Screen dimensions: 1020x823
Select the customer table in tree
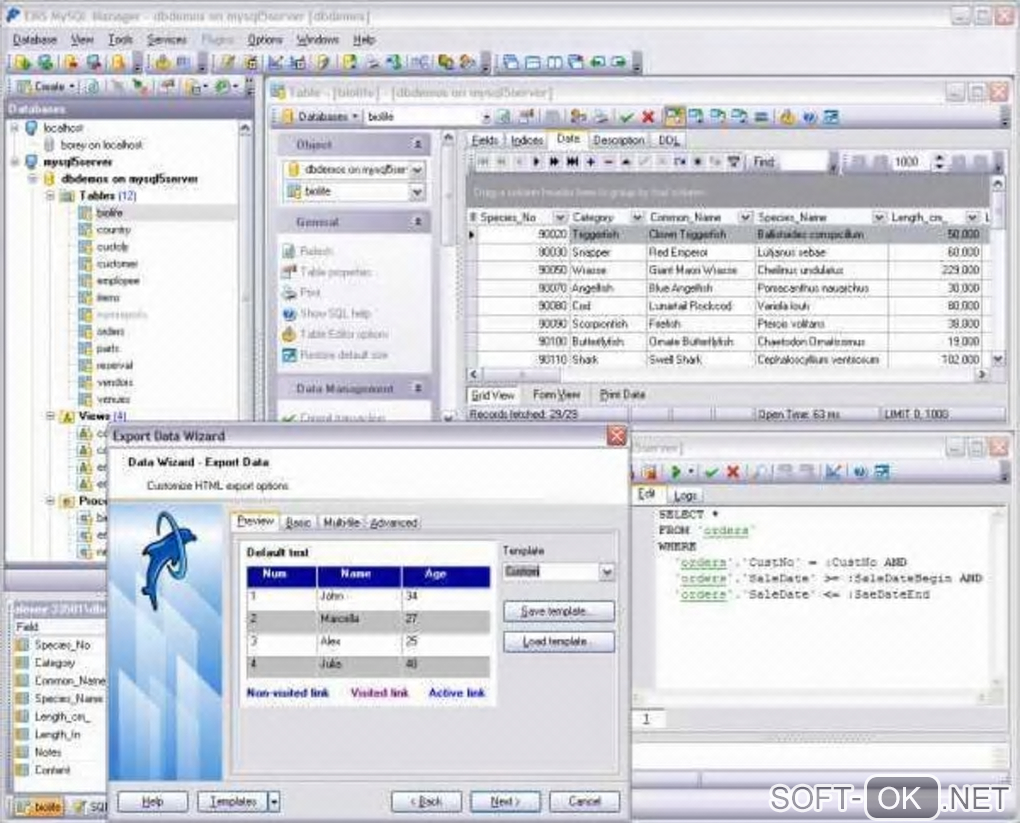pos(117,263)
